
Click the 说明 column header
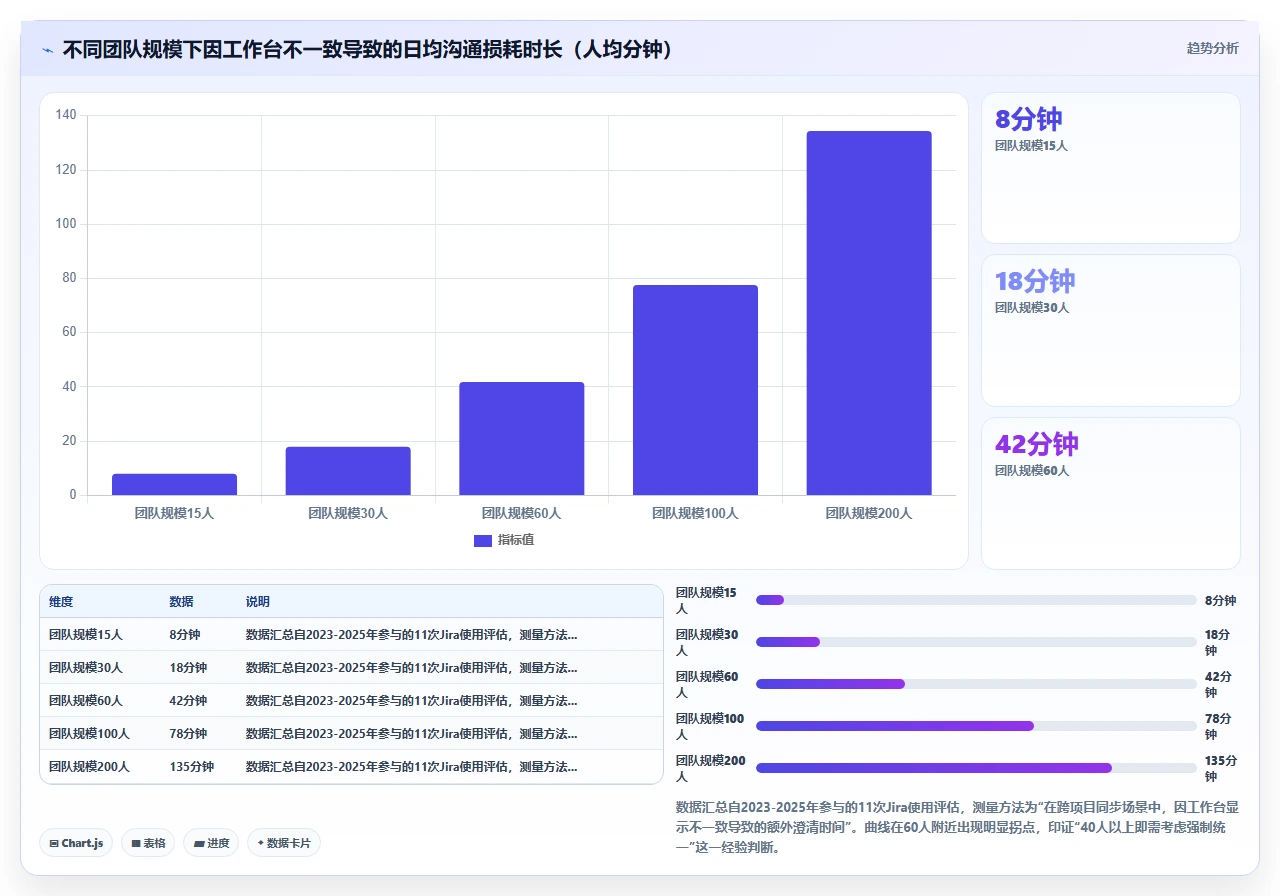tap(258, 602)
